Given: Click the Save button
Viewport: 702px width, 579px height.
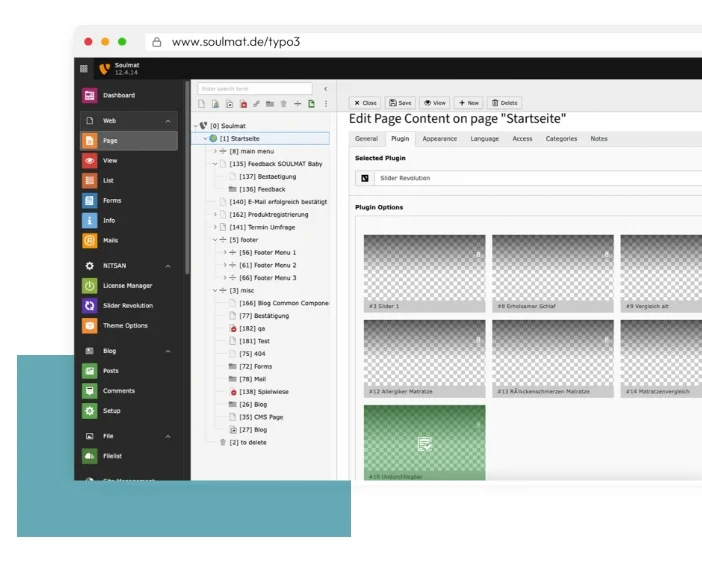Looking at the screenshot, I should tap(400, 103).
